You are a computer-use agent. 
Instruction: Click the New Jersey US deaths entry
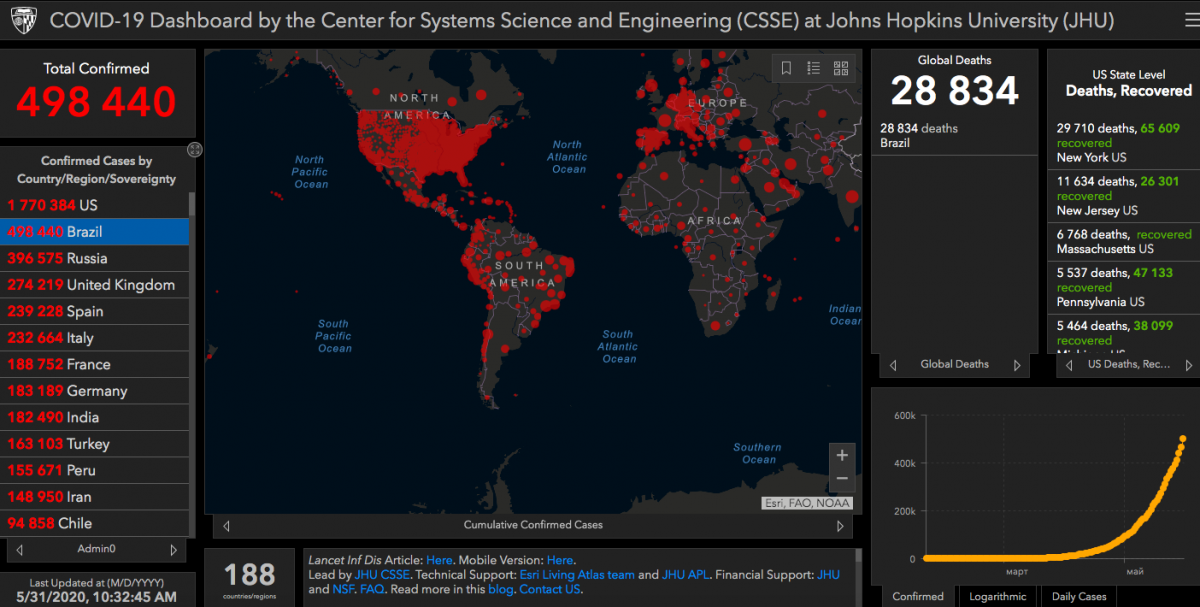coord(1123,196)
